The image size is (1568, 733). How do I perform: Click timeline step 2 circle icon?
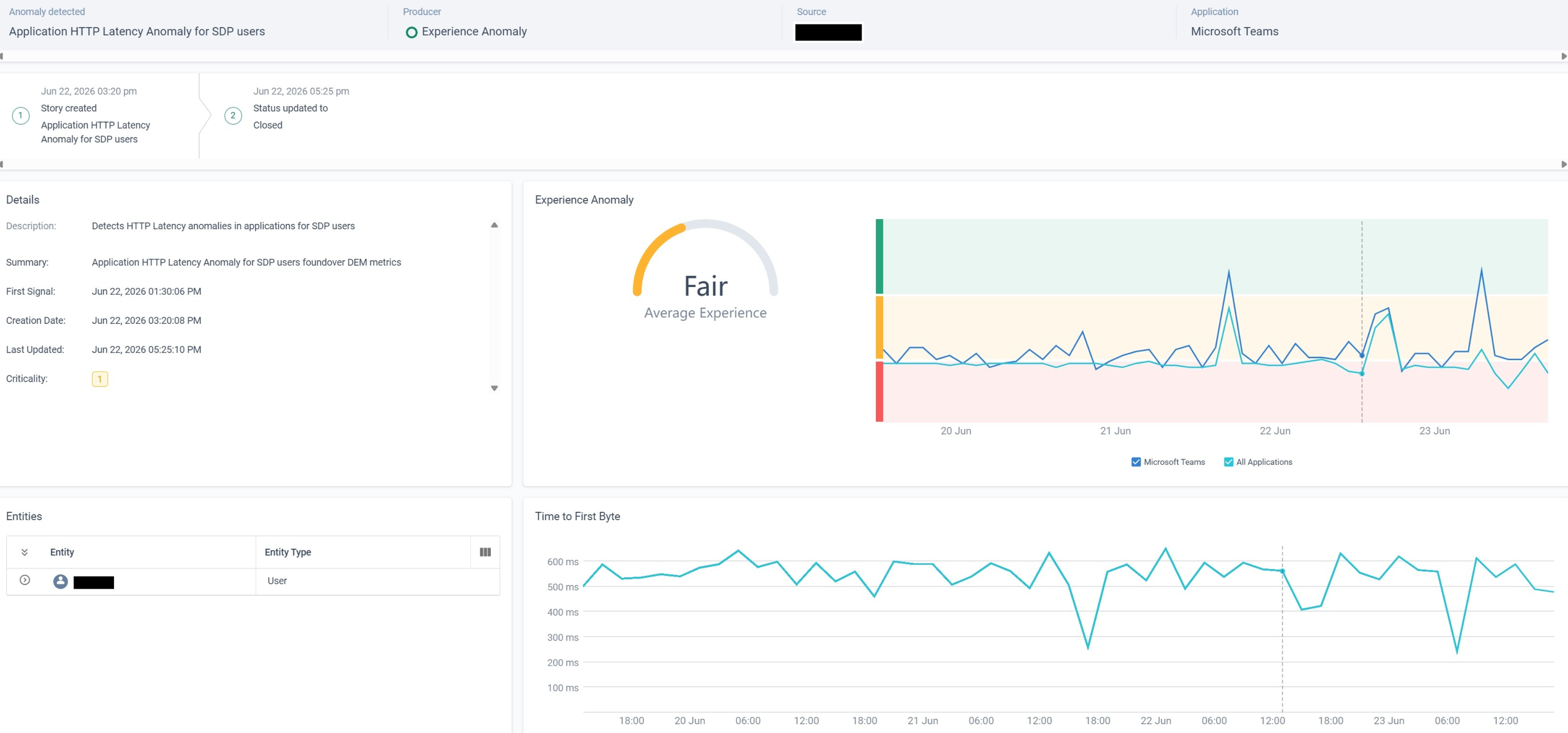pos(233,115)
